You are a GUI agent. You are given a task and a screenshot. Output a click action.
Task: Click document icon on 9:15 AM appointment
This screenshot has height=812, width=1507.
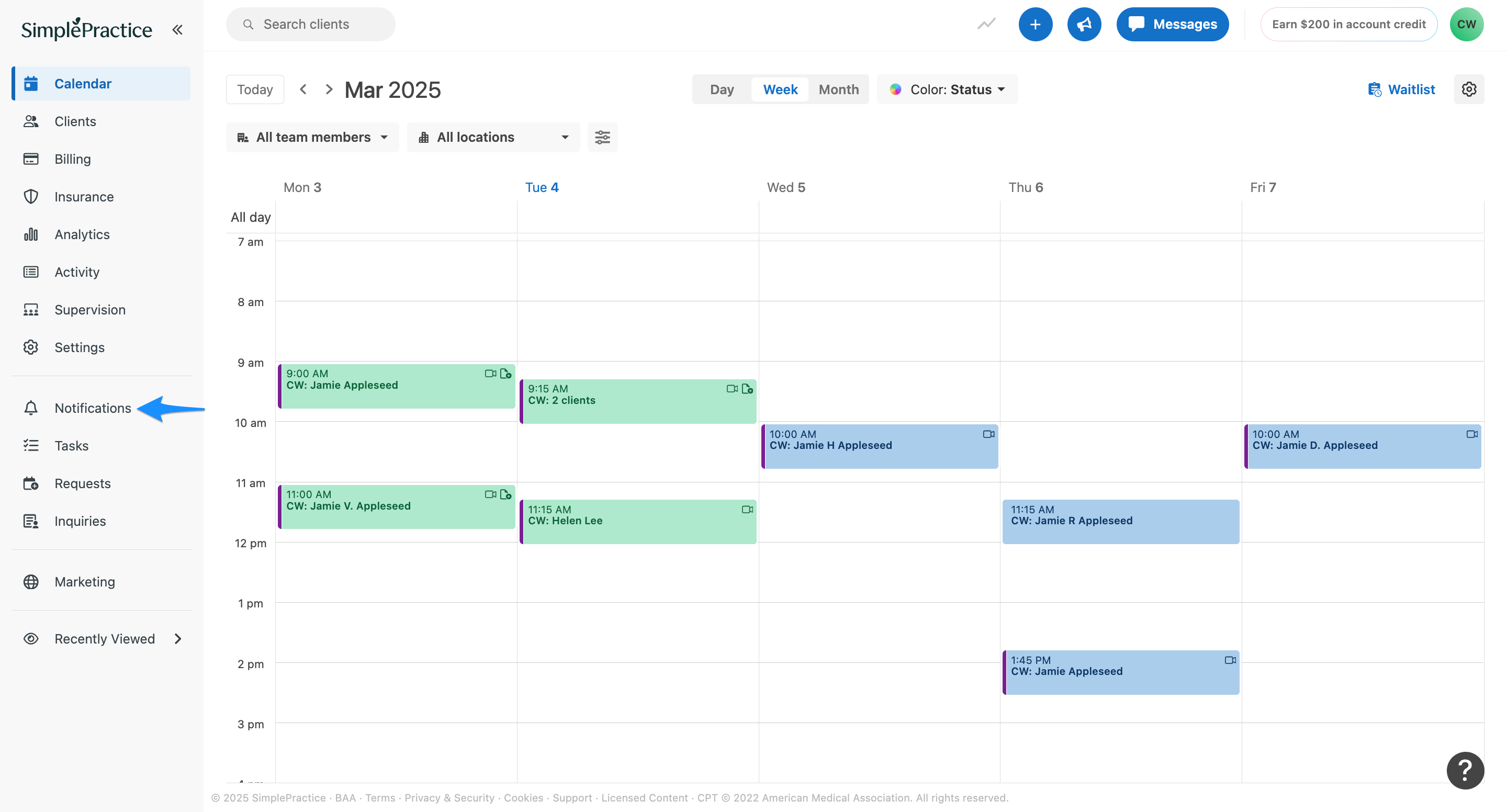point(747,389)
